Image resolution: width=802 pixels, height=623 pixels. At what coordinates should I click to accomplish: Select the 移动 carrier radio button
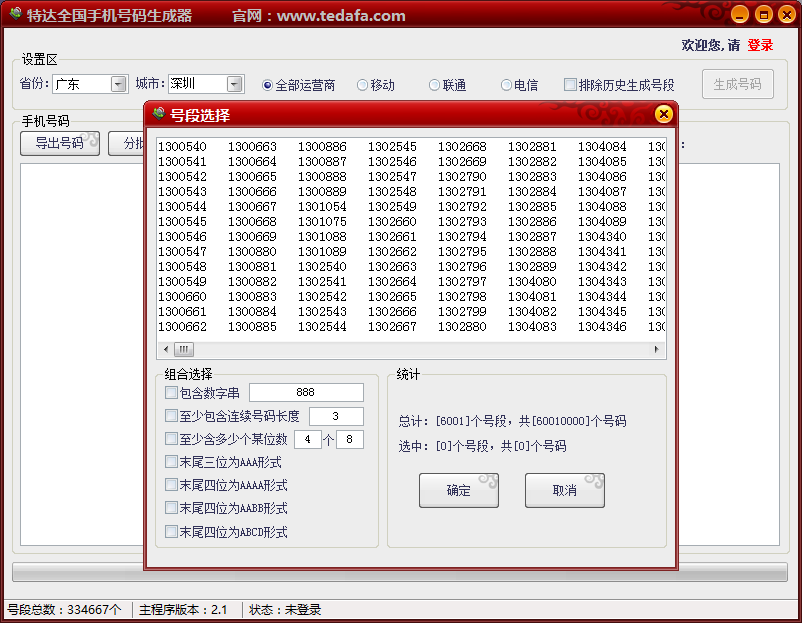[x=363, y=85]
